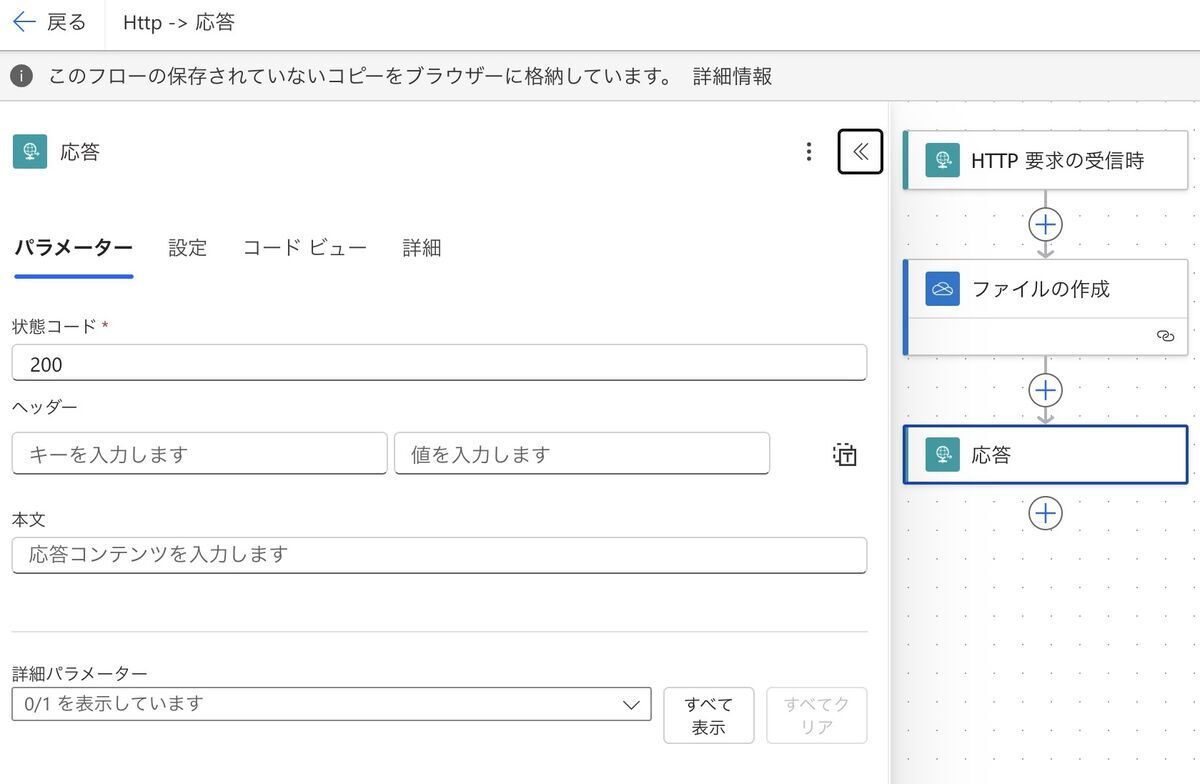Open the コード ビュー tab
The height and width of the screenshot is (784, 1200).
[305, 248]
